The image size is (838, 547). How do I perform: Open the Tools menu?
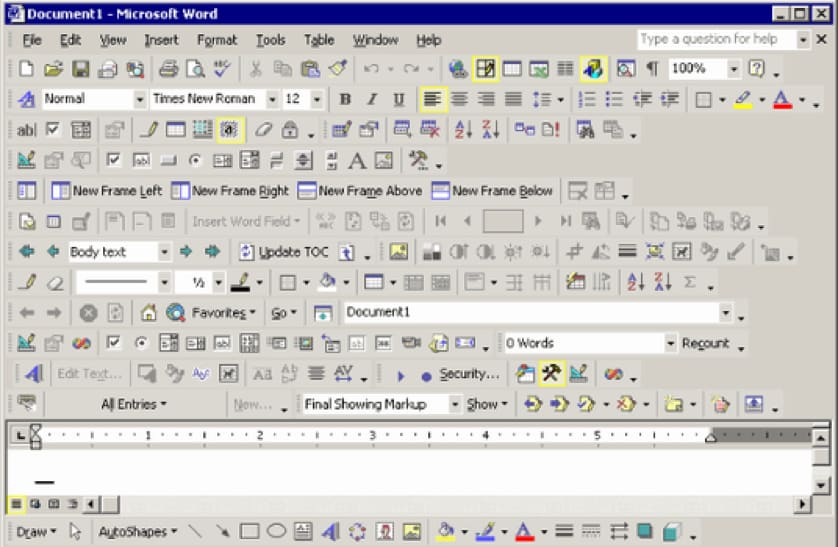270,40
